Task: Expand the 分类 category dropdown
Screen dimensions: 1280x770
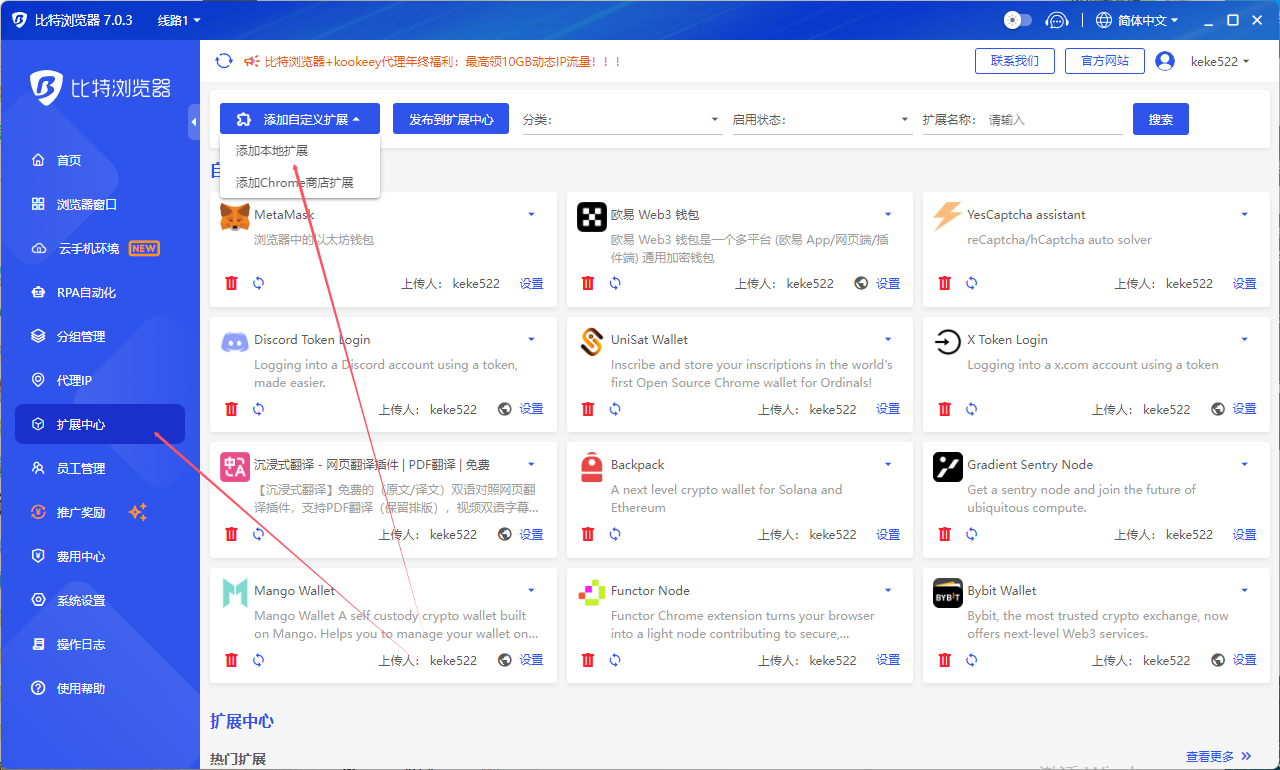Action: coord(620,120)
